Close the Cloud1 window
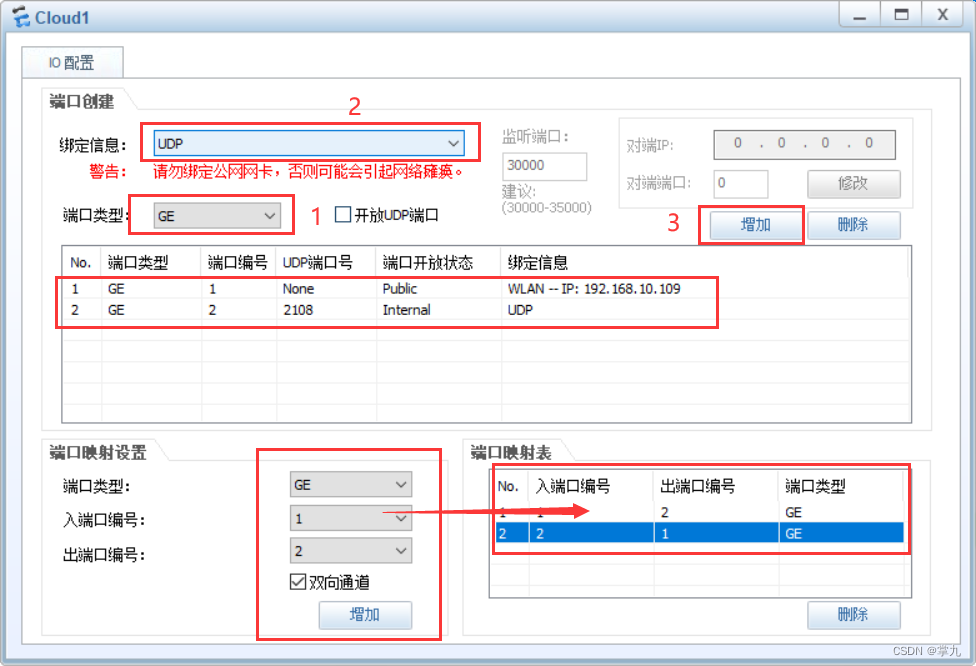The height and width of the screenshot is (666, 976). 943,15
